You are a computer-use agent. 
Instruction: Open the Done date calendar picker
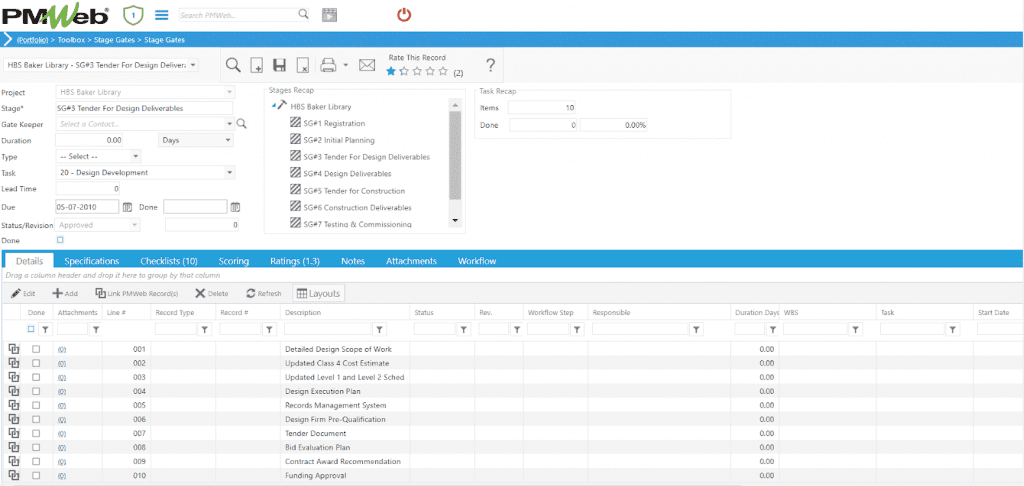235,207
